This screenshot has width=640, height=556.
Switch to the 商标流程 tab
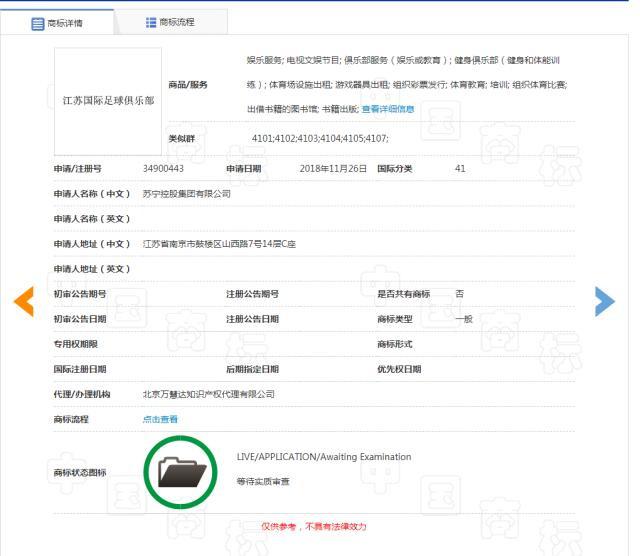click(171, 22)
